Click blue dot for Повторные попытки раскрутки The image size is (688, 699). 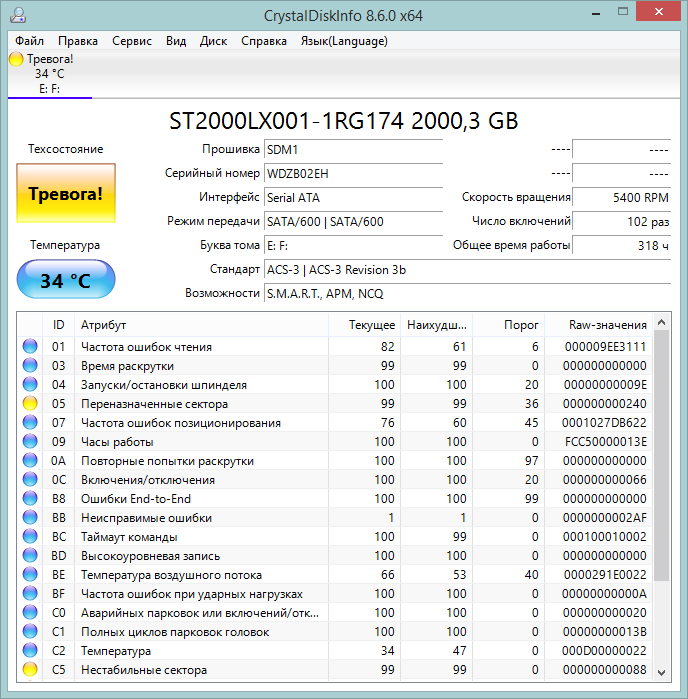[30, 461]
